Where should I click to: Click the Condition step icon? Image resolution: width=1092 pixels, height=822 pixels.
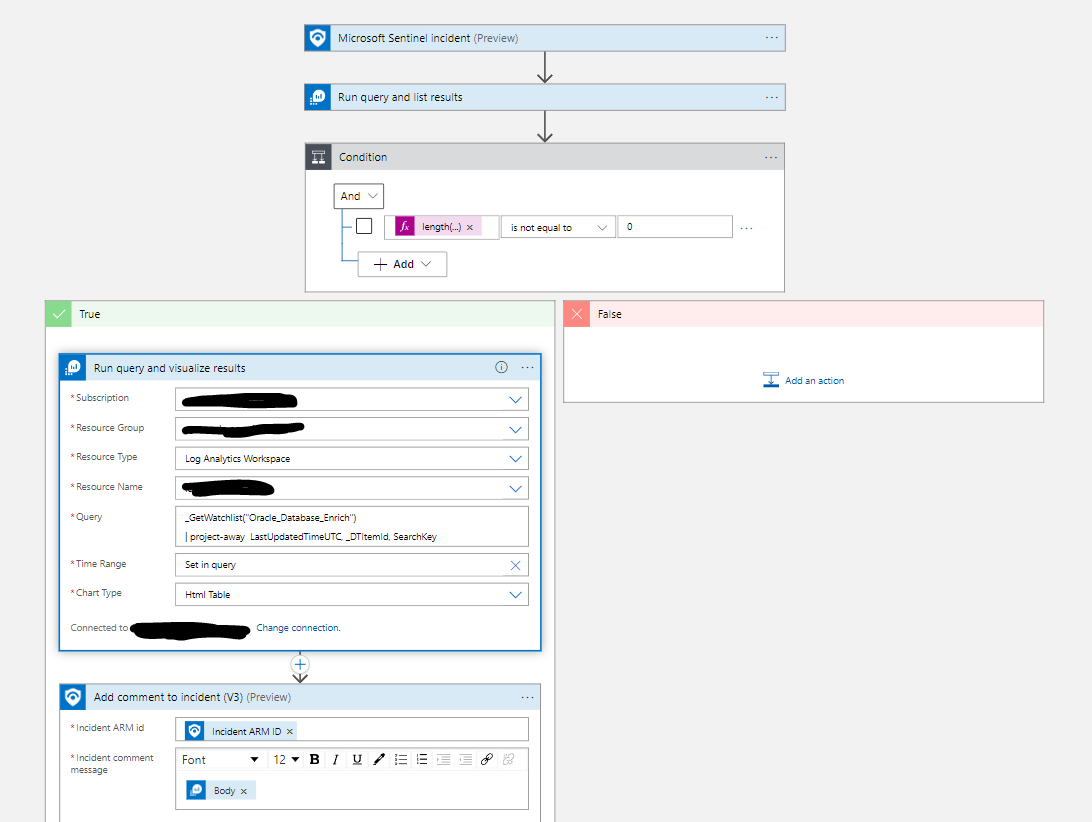[318, 157]
